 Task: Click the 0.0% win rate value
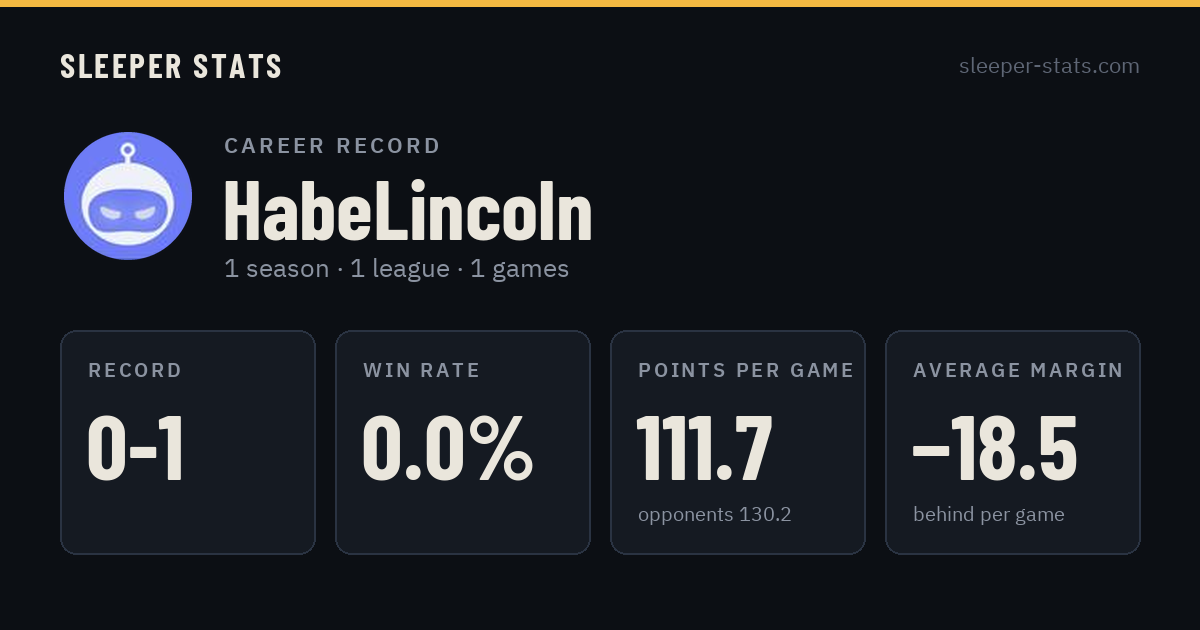448,449
